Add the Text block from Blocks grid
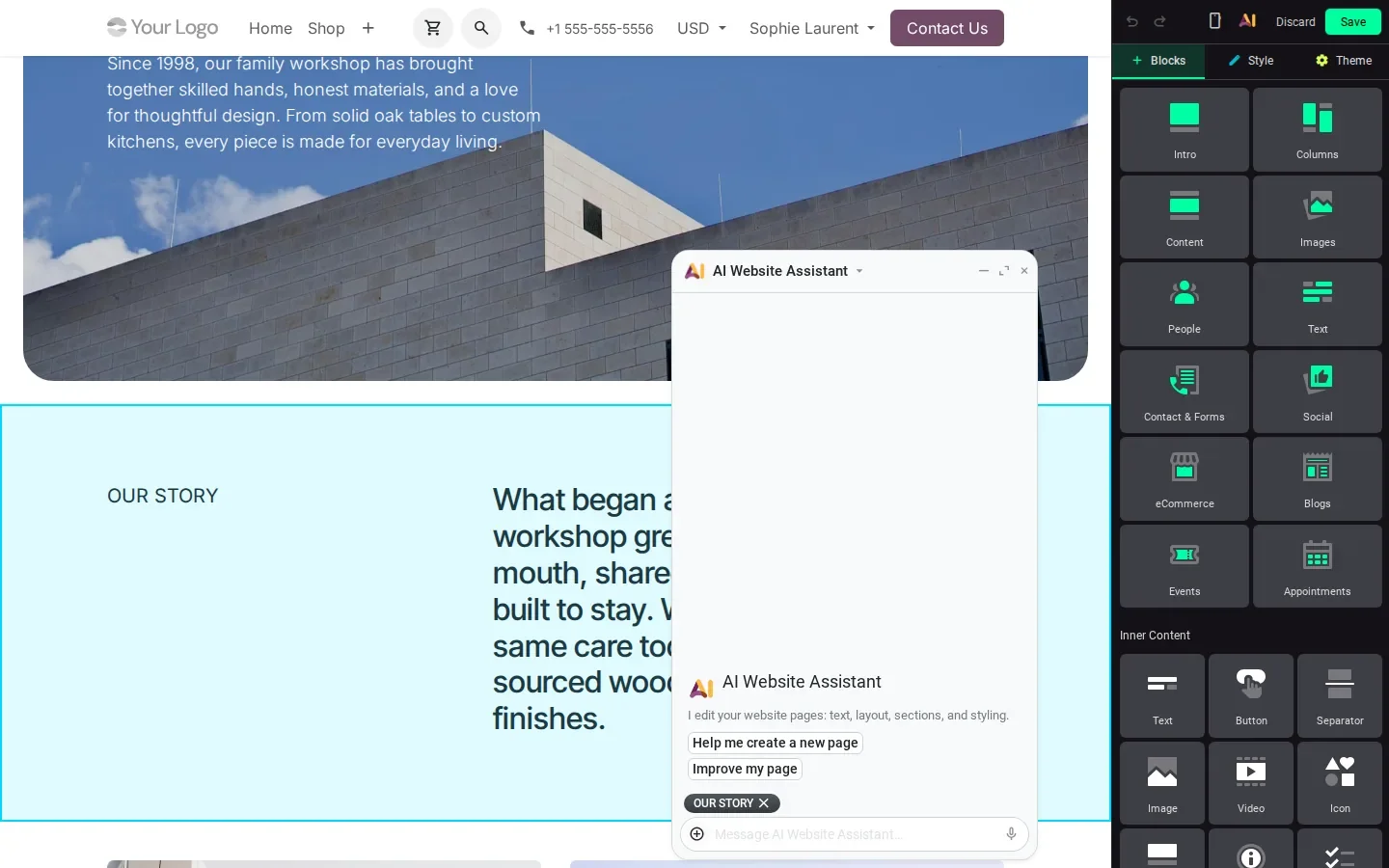 point(1318,304)
